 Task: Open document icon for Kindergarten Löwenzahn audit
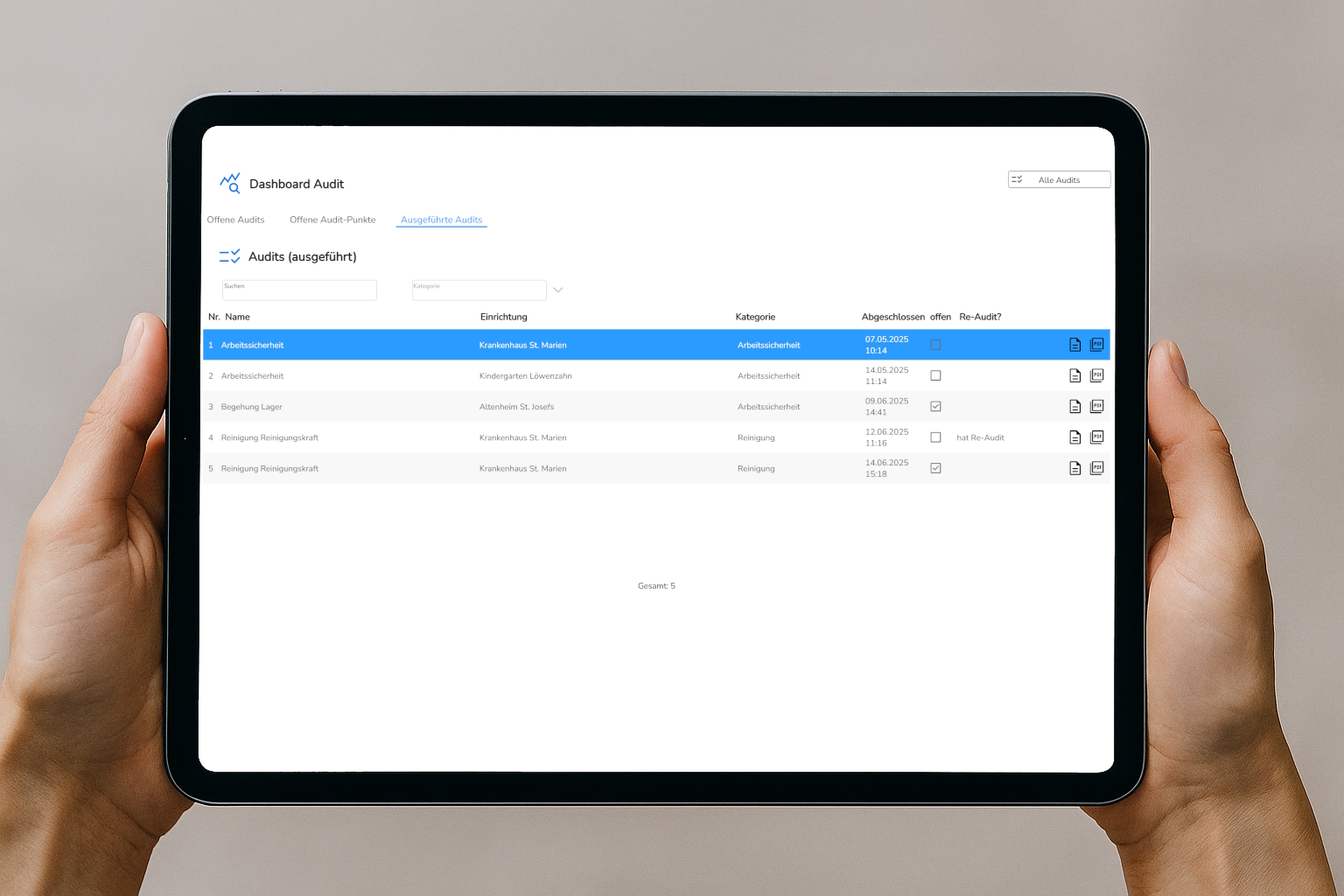coord(1075,375)
